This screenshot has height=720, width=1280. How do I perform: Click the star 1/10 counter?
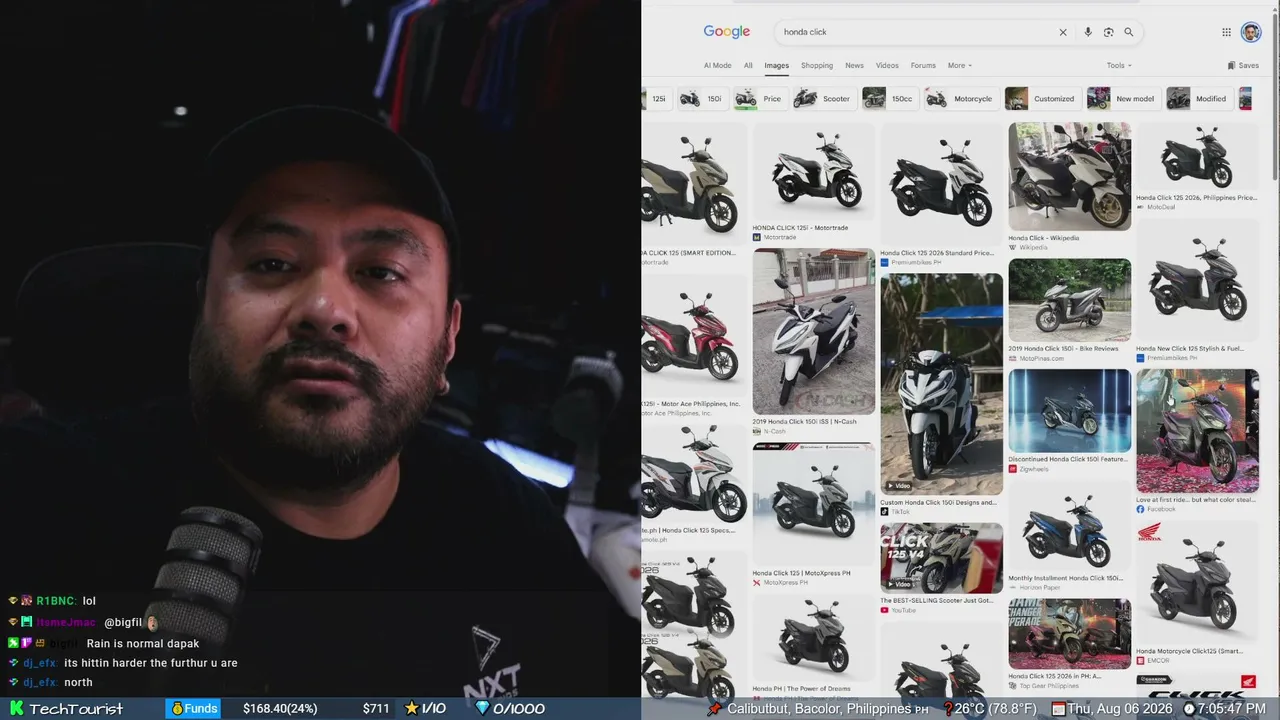425,709
